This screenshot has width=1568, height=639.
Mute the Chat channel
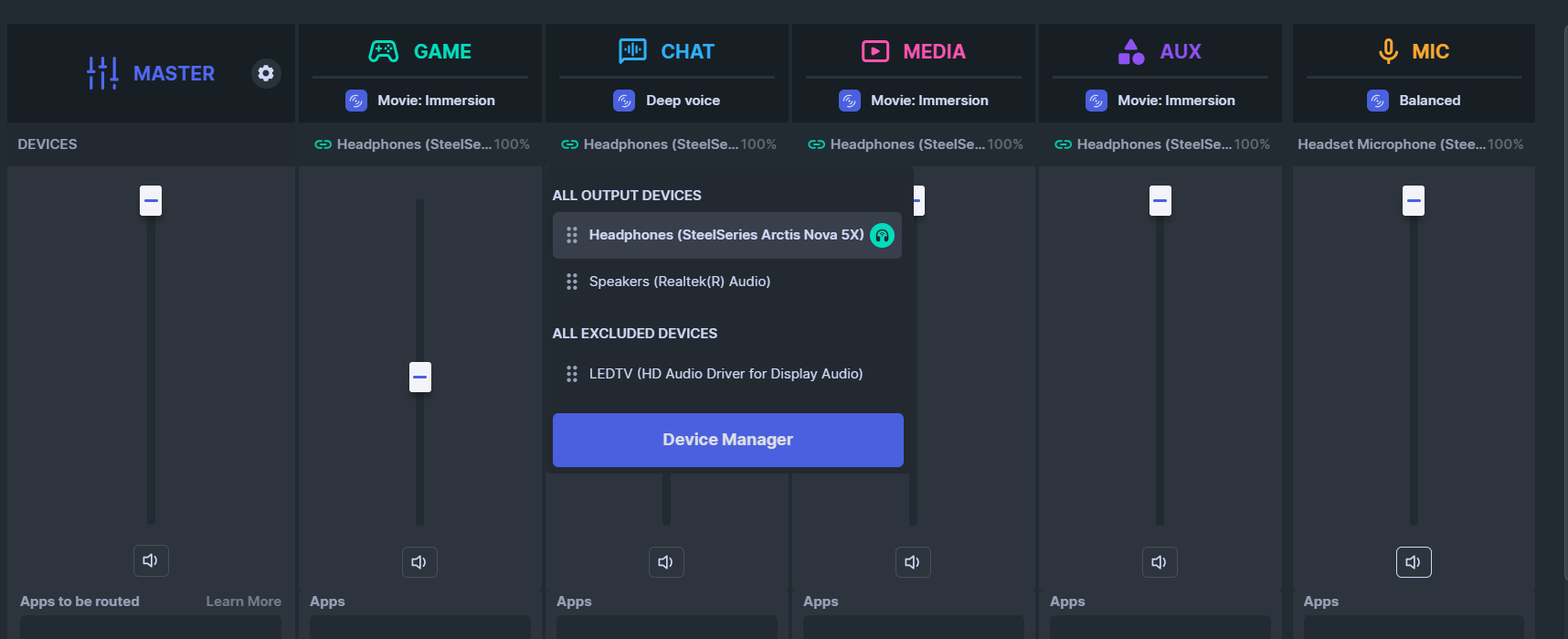click(x=666, y=562)
